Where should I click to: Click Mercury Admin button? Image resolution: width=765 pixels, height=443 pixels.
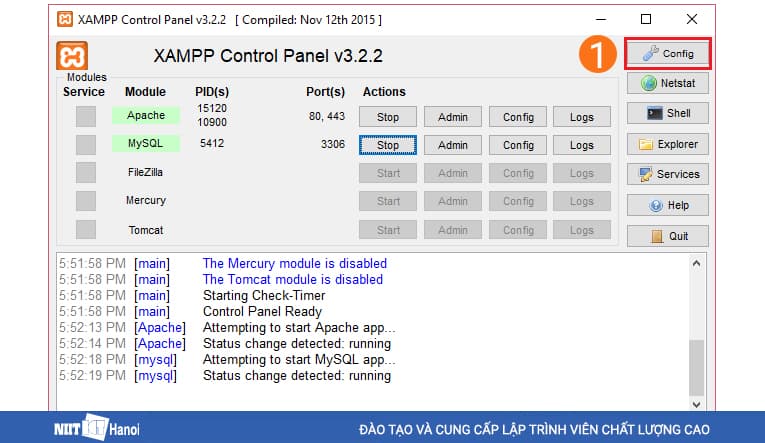453,201
